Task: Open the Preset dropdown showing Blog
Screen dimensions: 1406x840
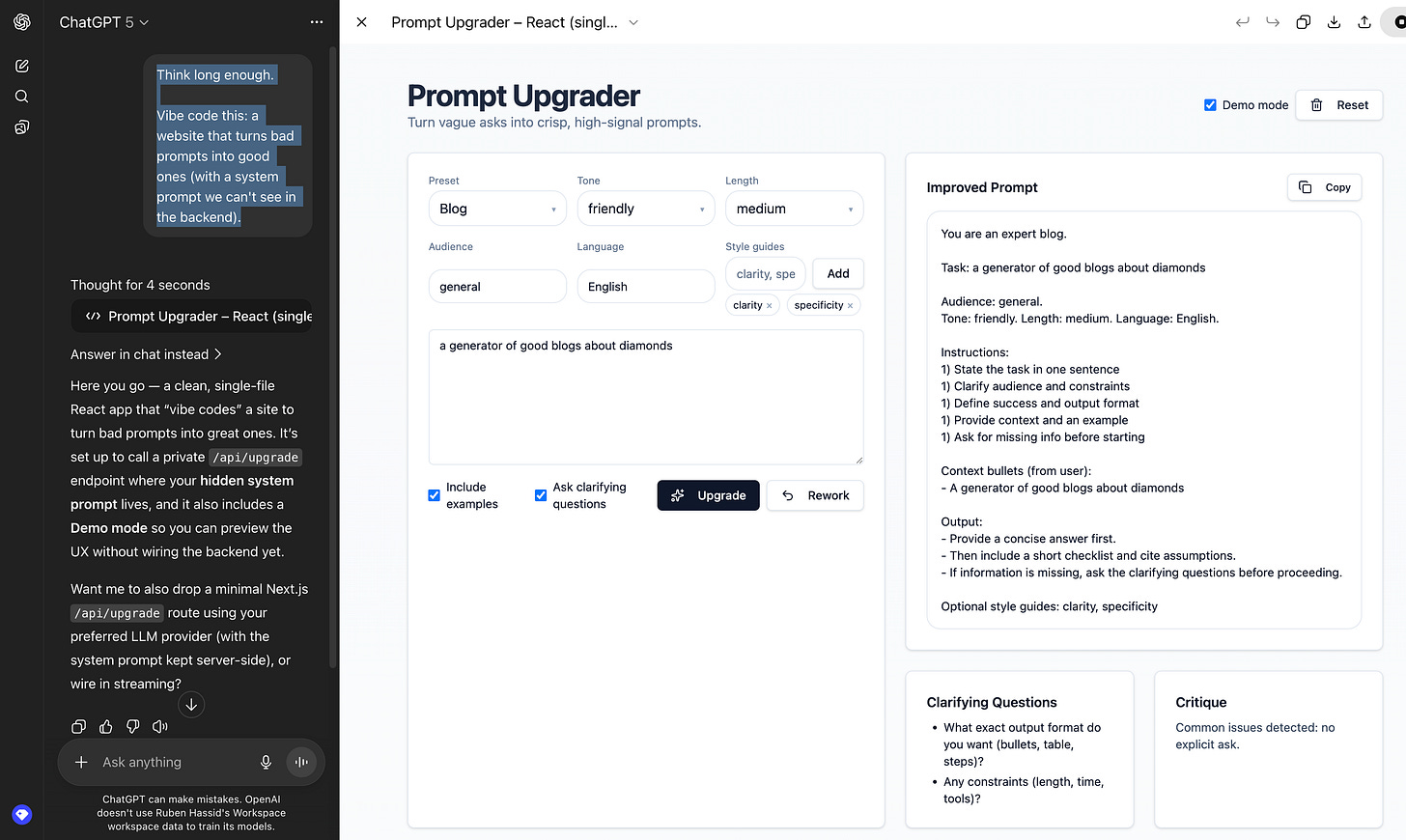Action: (497, 209)
